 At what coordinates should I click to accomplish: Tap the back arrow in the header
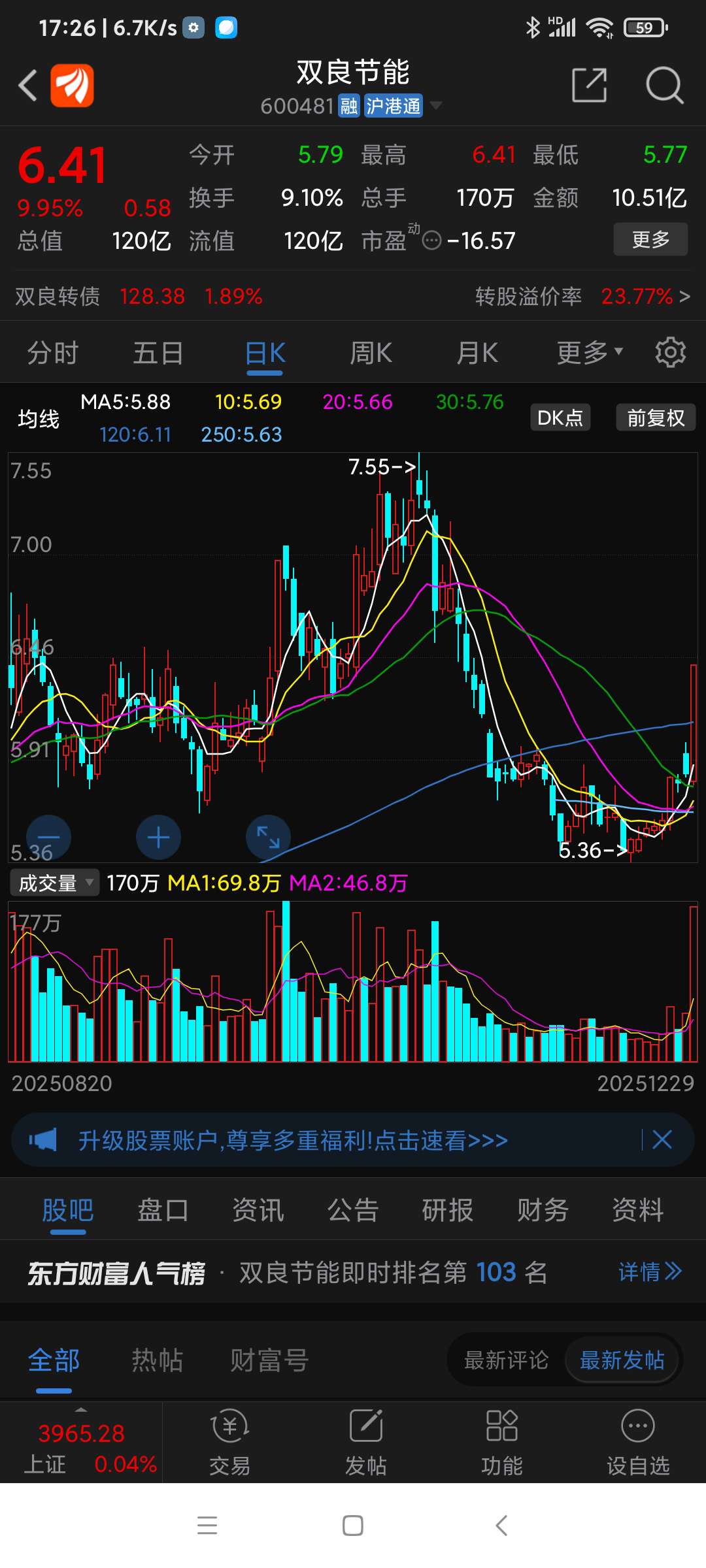pyautogui.click(x=27, y=86)
